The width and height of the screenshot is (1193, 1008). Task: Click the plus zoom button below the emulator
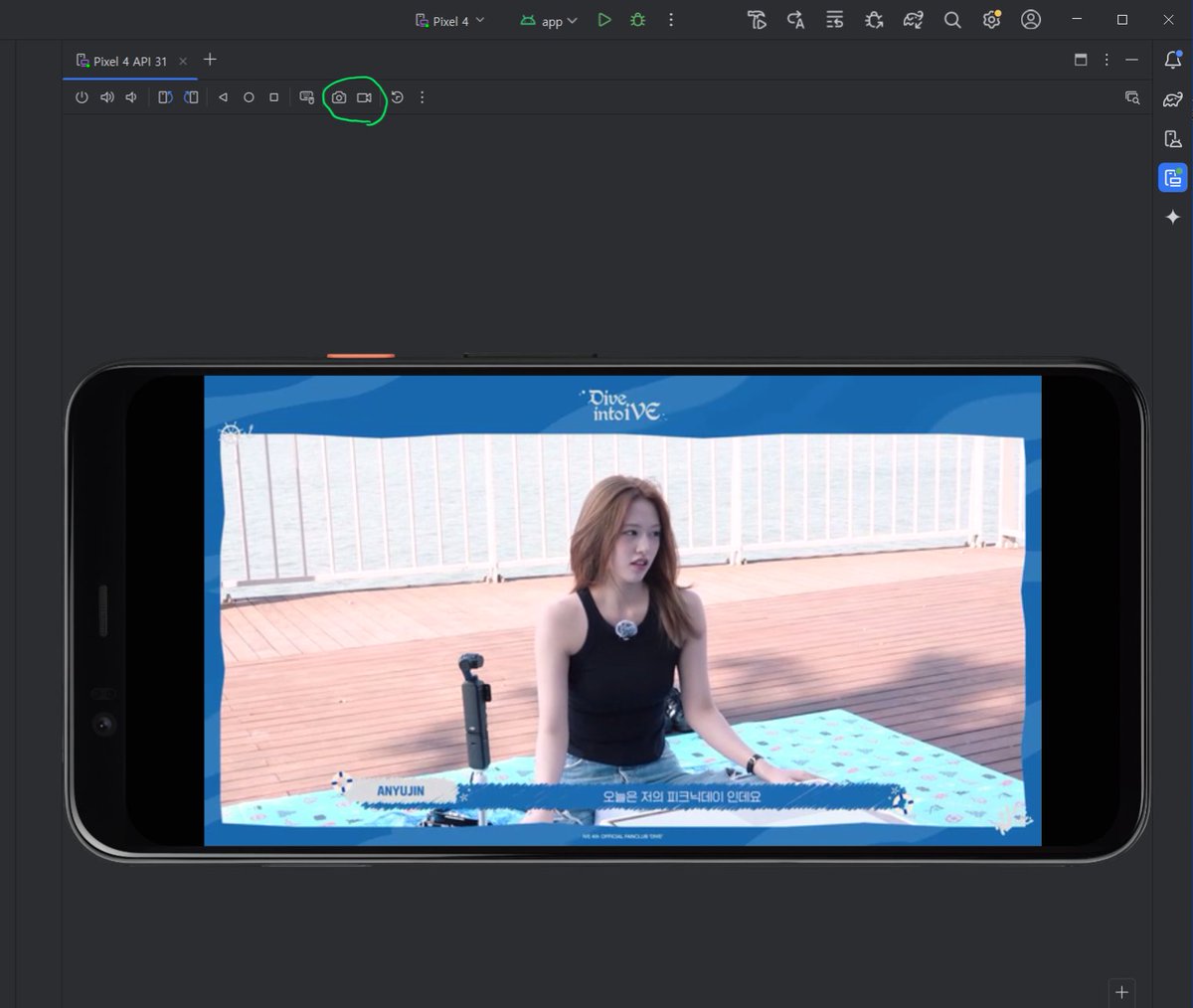[1121, 992]
